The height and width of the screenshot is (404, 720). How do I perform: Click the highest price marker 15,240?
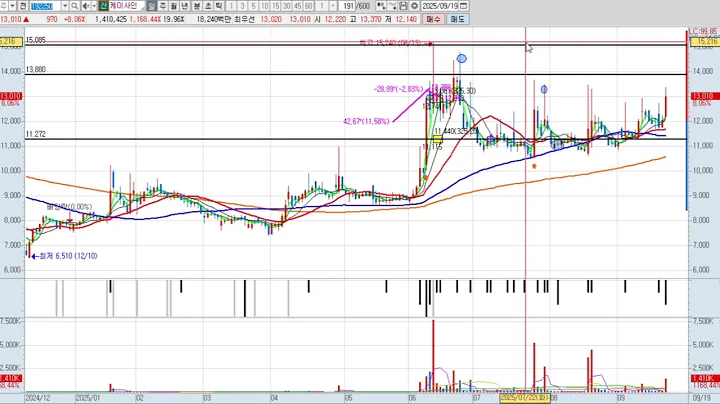pos(395,43)
